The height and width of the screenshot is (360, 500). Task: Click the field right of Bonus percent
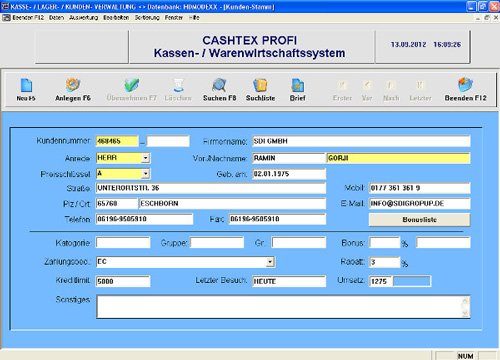point(443,242)
